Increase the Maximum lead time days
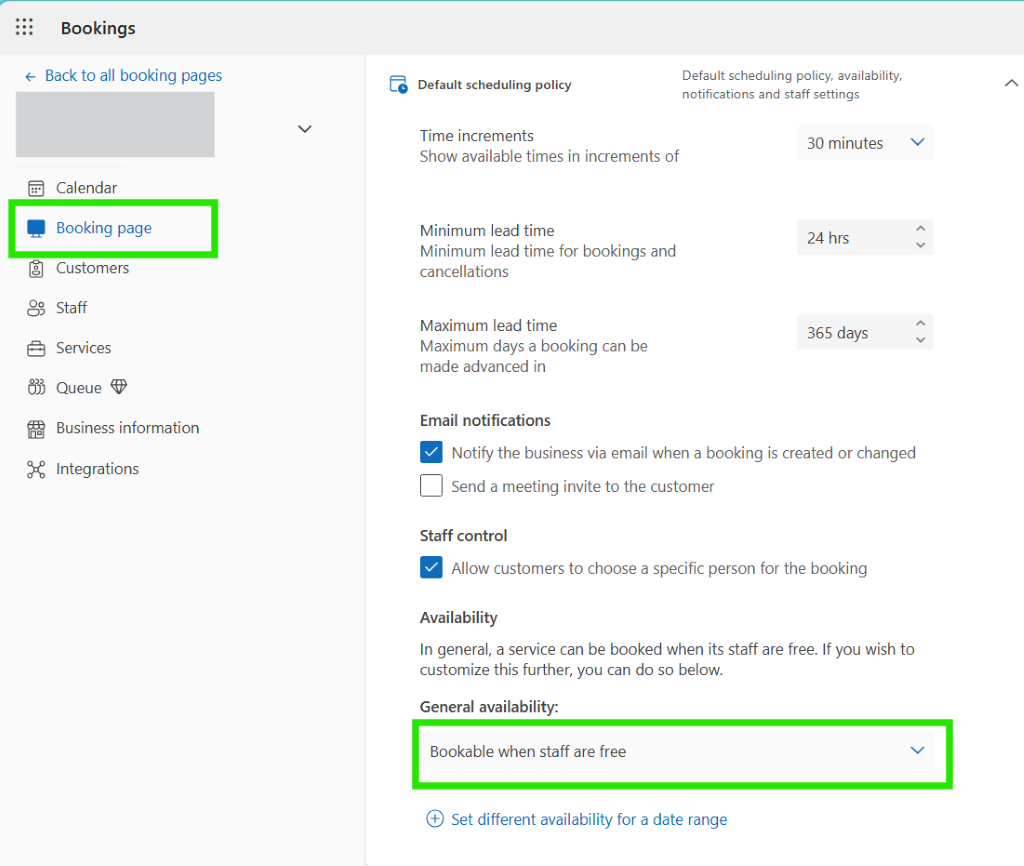 pos(920,323)
